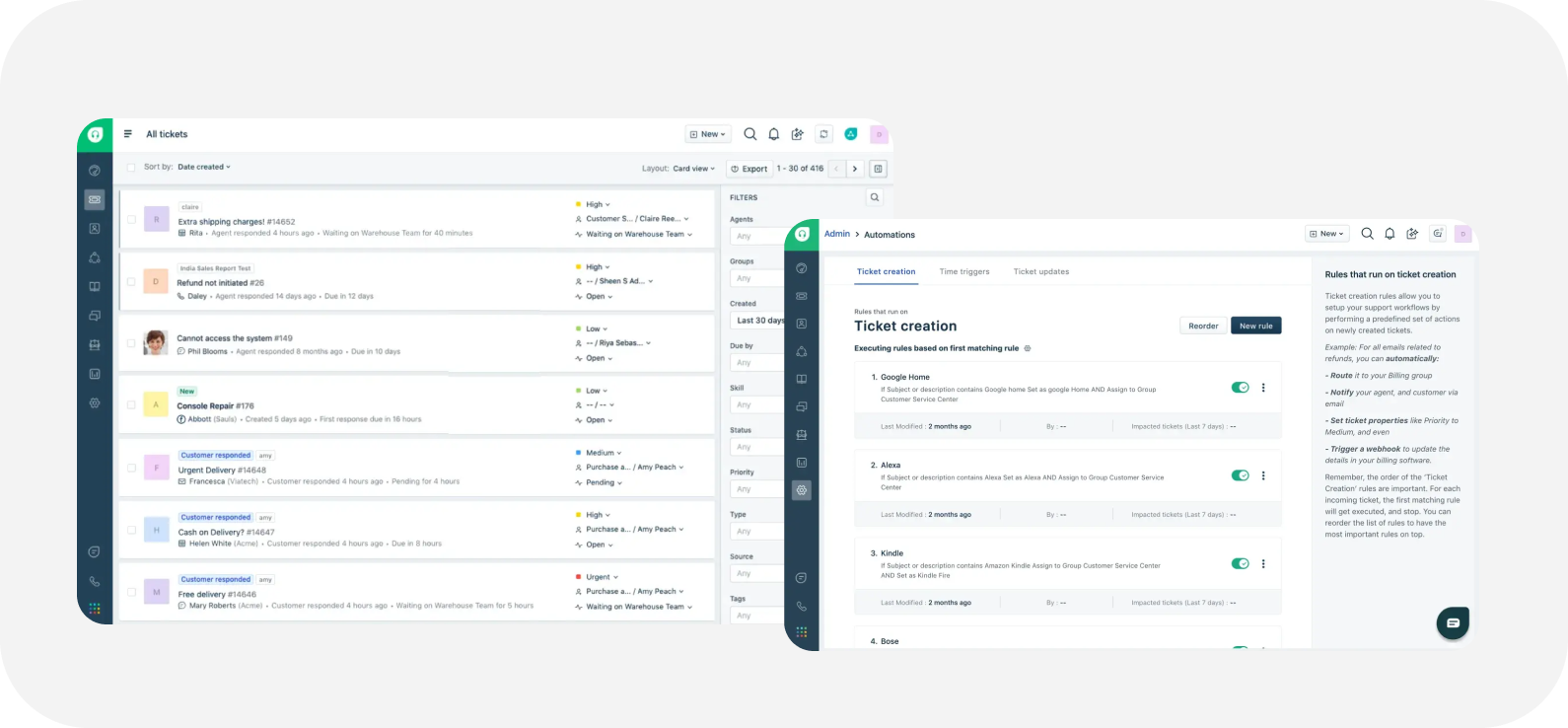Check select-all box next to Sort by
Viewport: 1568px width, 728px height.
[x=131, y=168]
